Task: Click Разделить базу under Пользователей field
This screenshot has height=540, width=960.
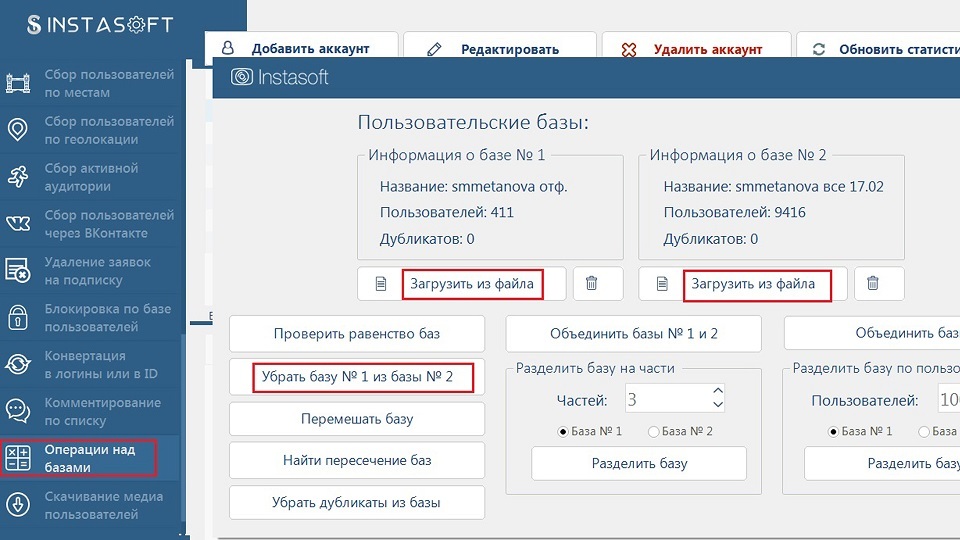Action: click(882, 463)
